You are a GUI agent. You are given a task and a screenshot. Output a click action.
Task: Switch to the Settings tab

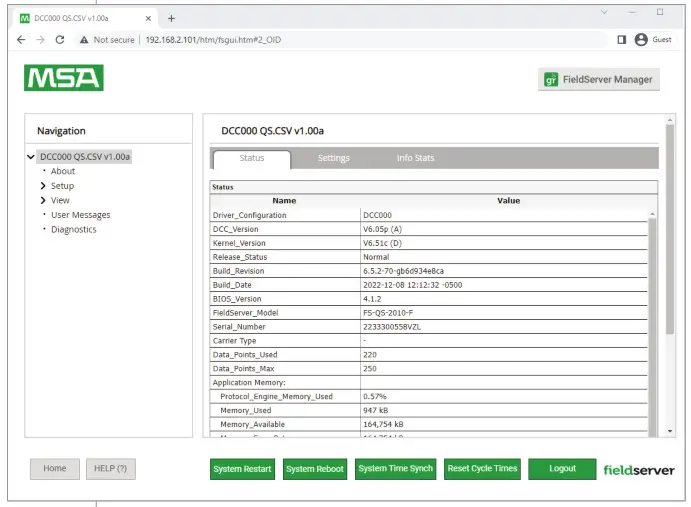coord(333,158)
